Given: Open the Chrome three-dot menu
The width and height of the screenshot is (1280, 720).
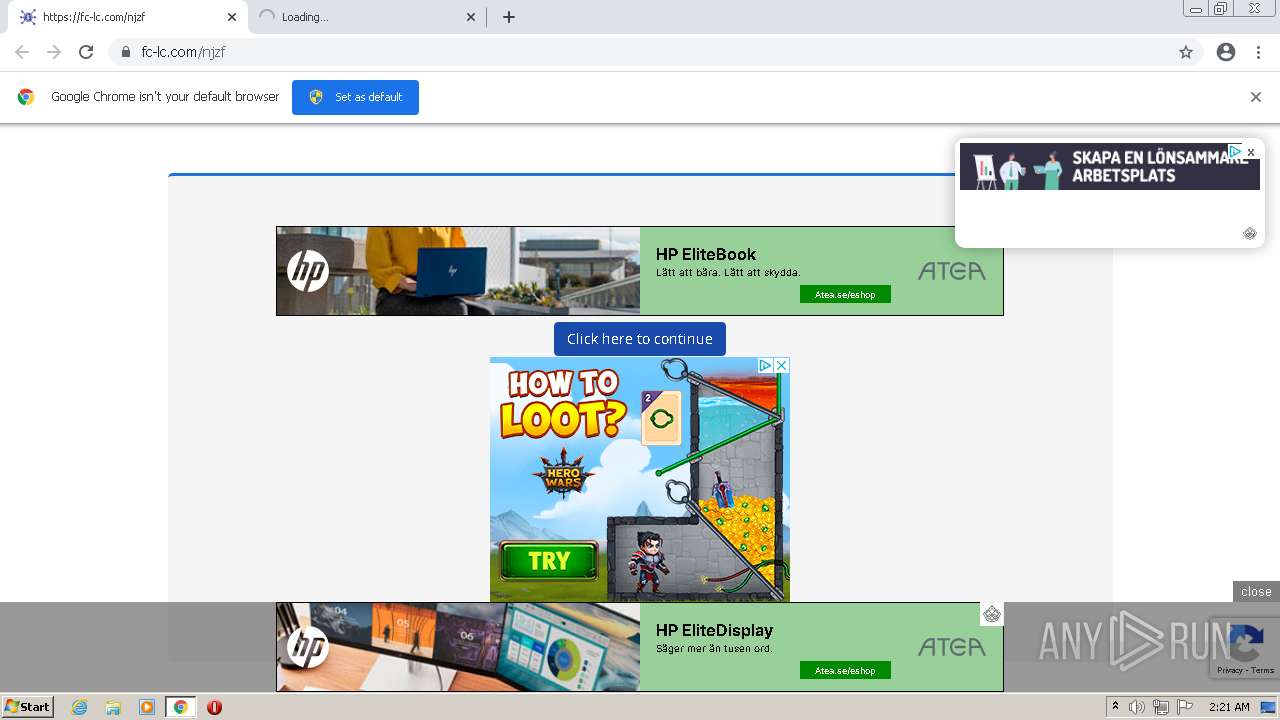Looking at the screenshot, I should pyautogui.click(x=1258, y=52).
